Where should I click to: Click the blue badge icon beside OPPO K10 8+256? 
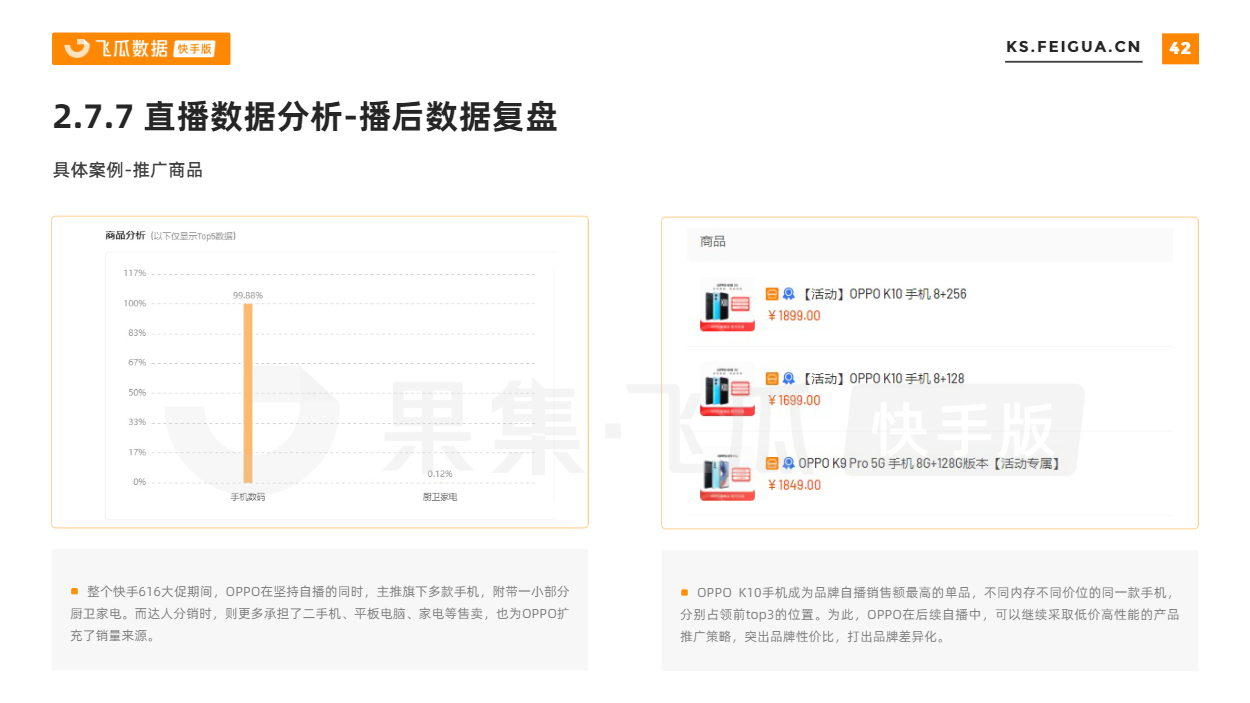(x=788, y=294)
